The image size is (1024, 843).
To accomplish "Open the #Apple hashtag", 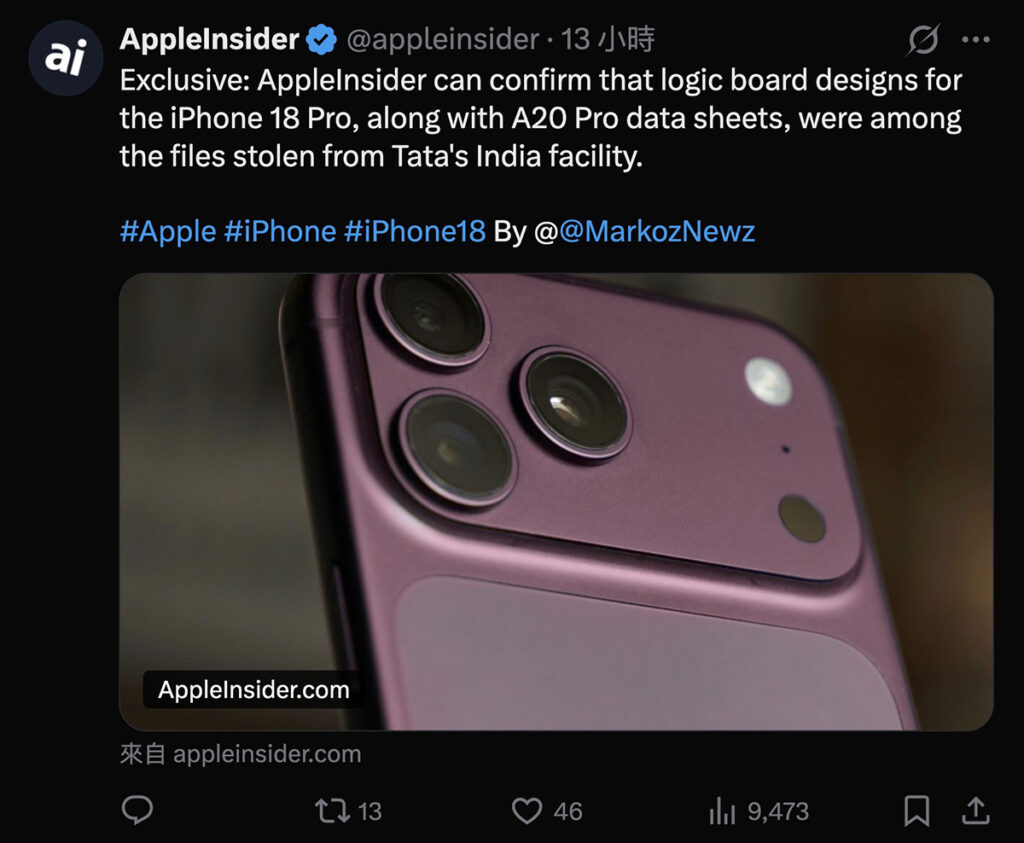I will [168, 232].
